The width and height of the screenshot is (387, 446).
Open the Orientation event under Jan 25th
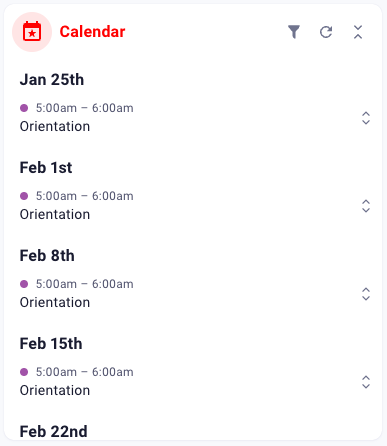tap(55, 126)
